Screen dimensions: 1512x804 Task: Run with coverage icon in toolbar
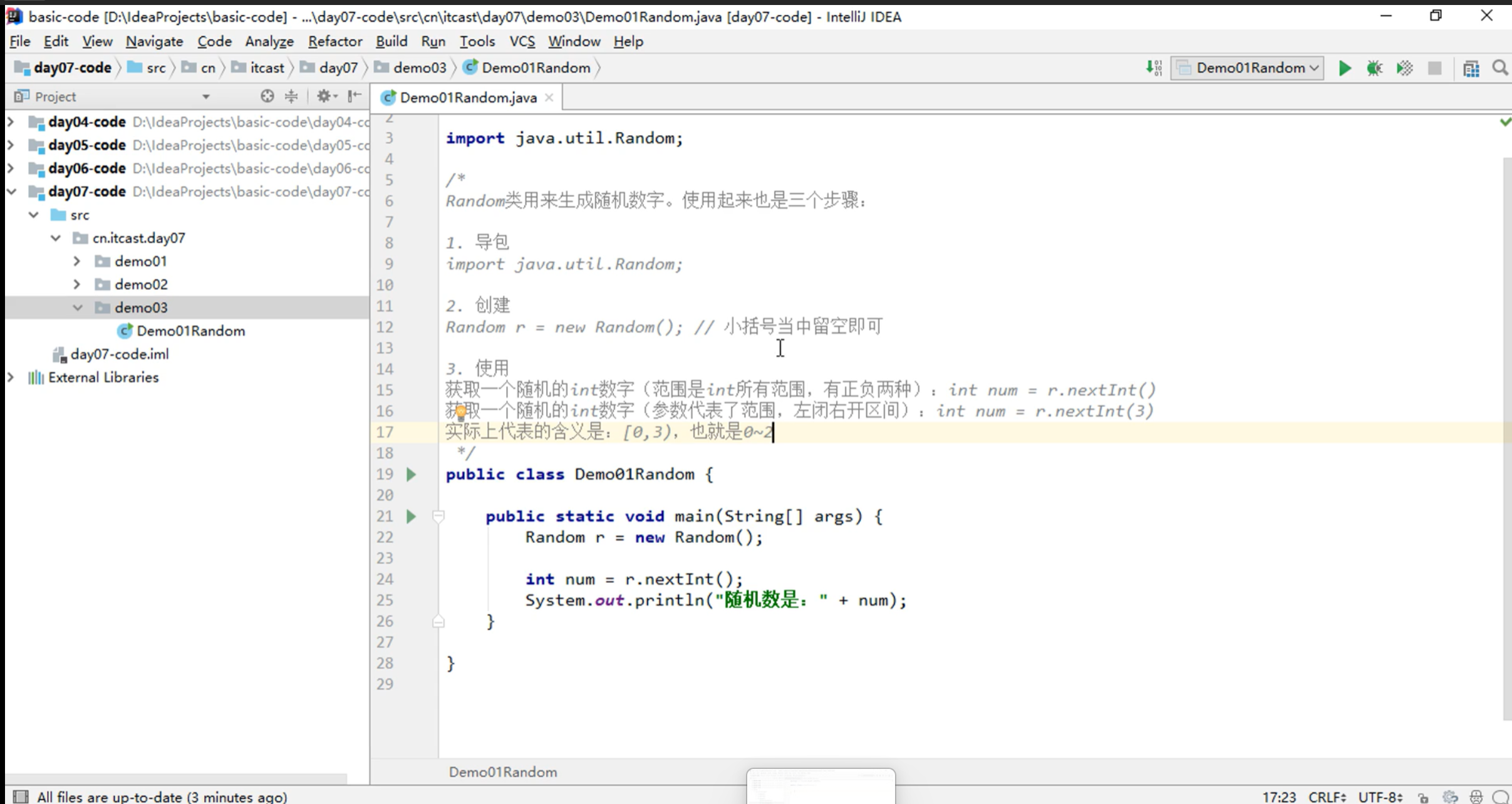tap(1404, 68)
